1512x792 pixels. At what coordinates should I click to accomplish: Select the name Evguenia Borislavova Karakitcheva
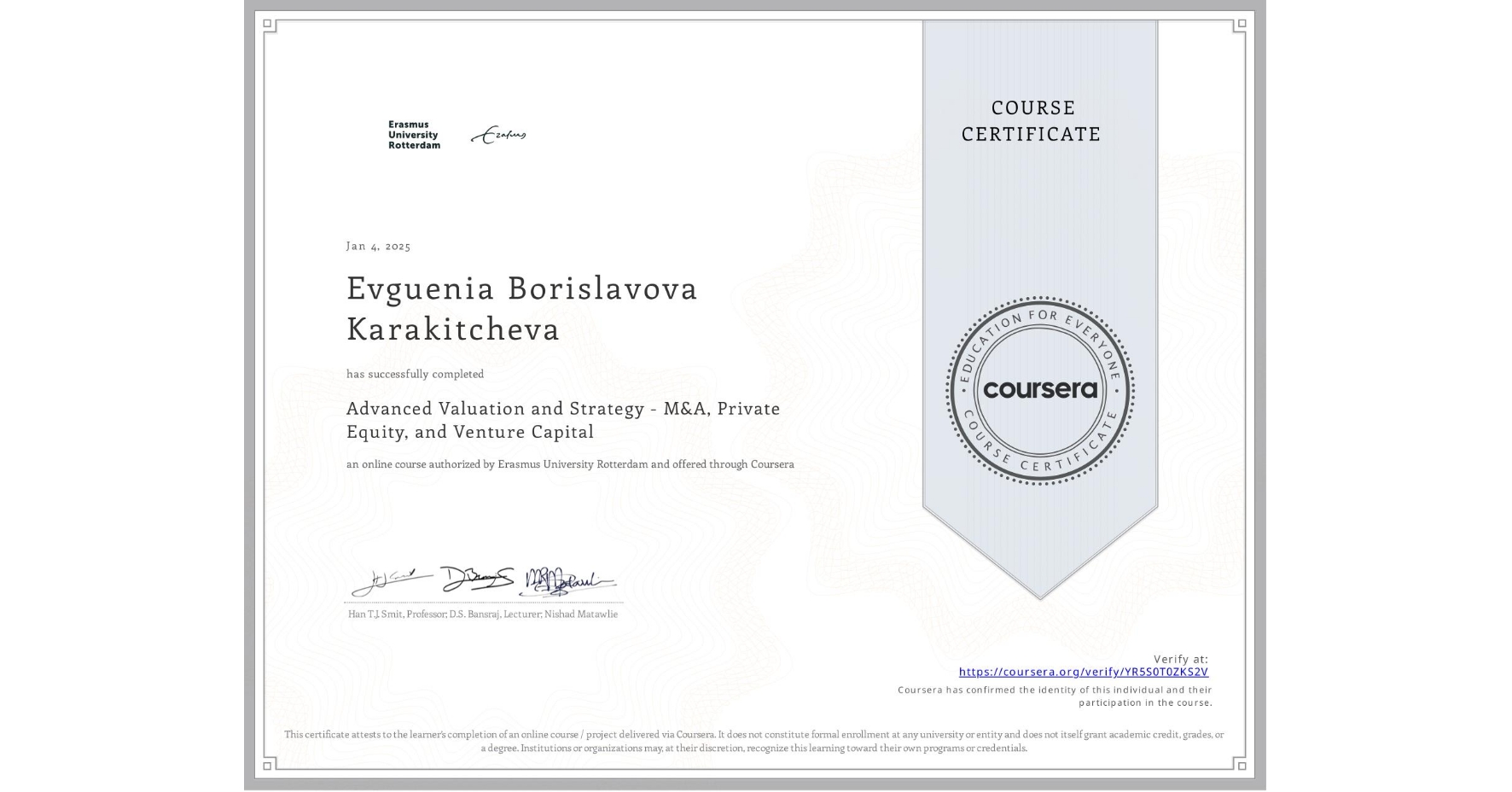point(521,308)
